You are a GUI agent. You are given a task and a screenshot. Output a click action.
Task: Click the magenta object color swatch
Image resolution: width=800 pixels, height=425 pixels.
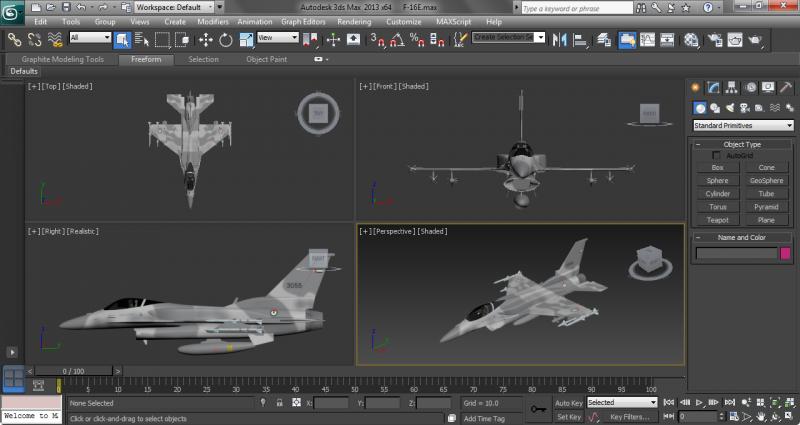tap(786, 253)
